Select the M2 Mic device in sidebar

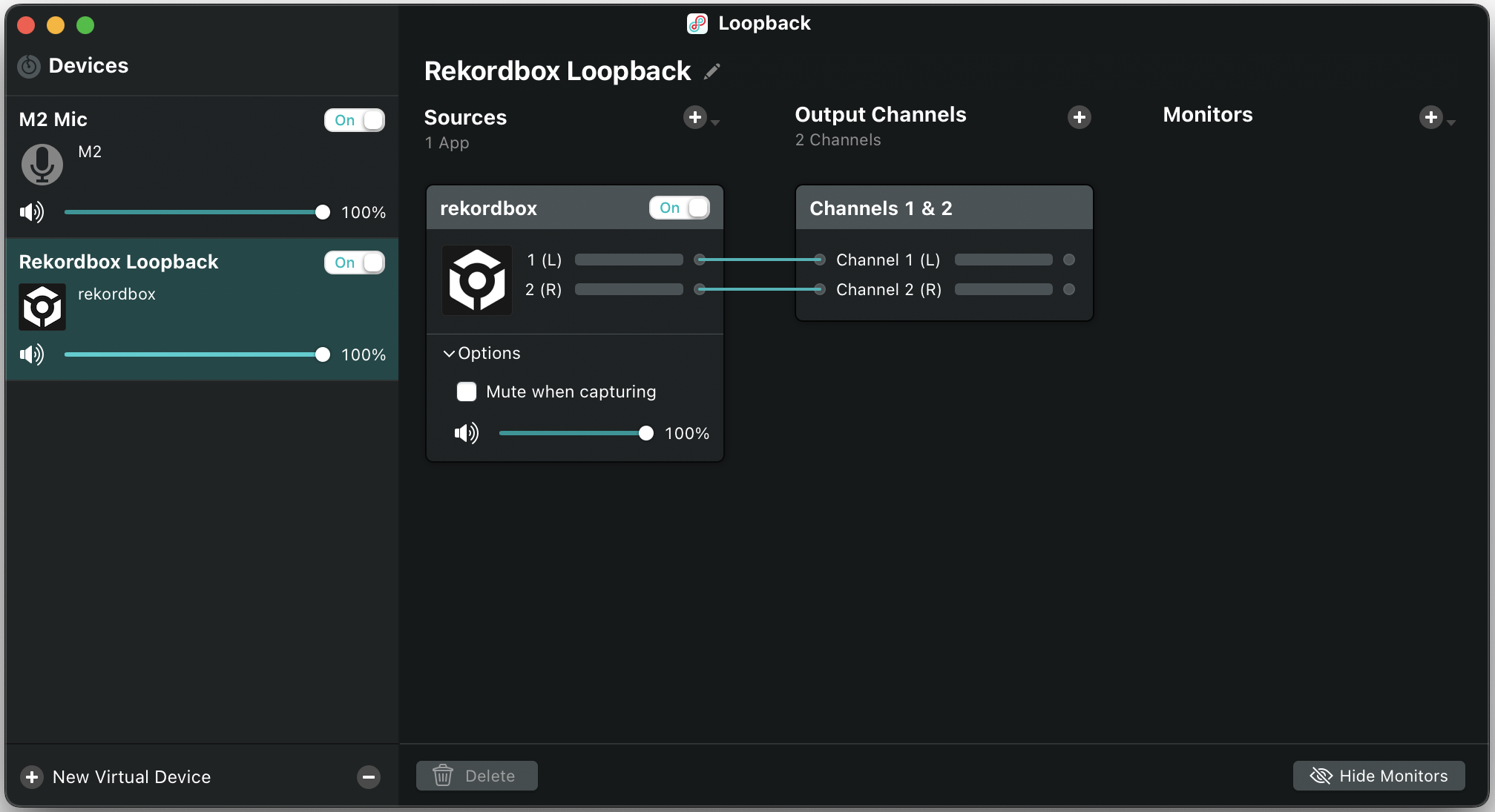tap(202, 167)
